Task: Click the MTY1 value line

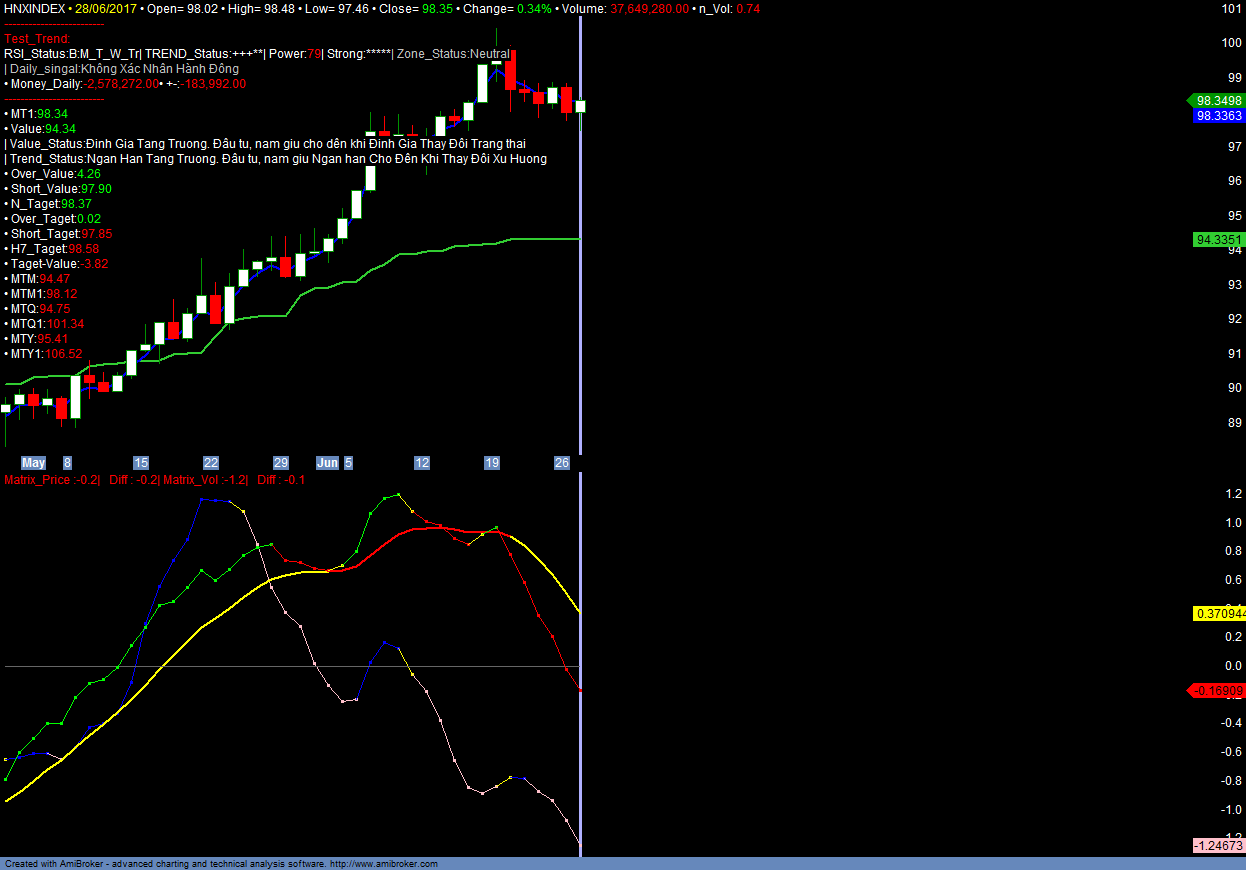Action: point(45,354)
